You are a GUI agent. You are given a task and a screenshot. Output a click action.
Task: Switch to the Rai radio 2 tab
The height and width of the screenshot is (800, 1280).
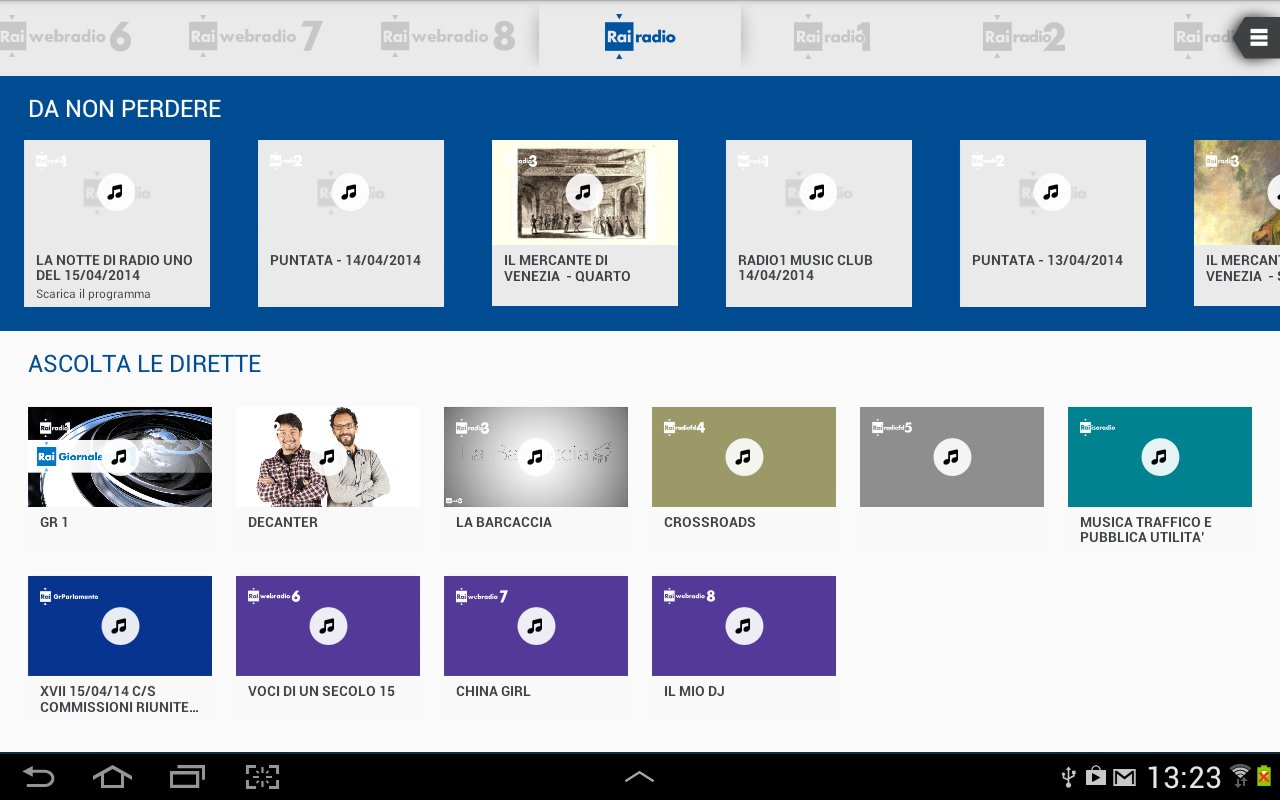pos(1024,38)
